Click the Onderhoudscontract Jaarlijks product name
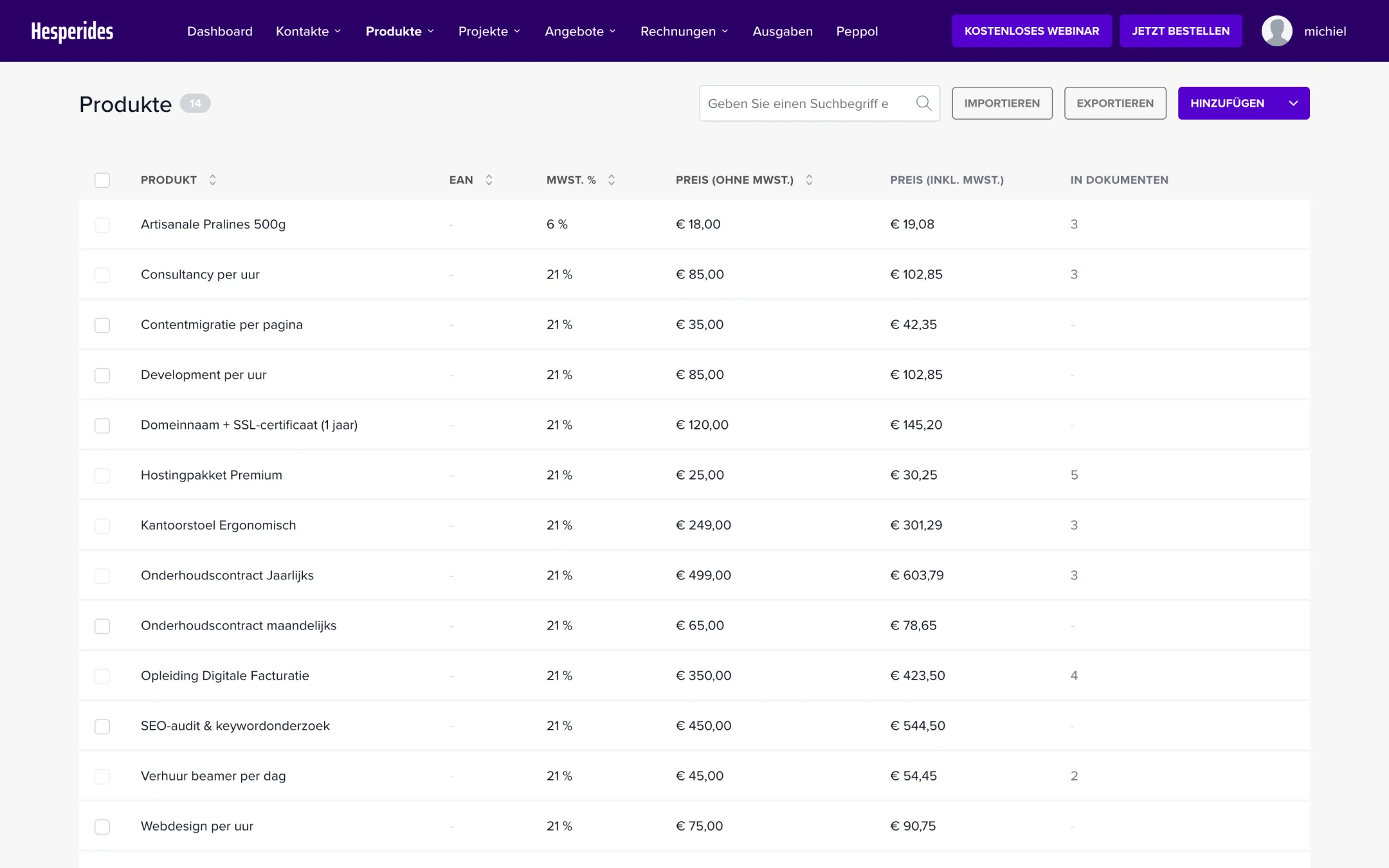 227,575
